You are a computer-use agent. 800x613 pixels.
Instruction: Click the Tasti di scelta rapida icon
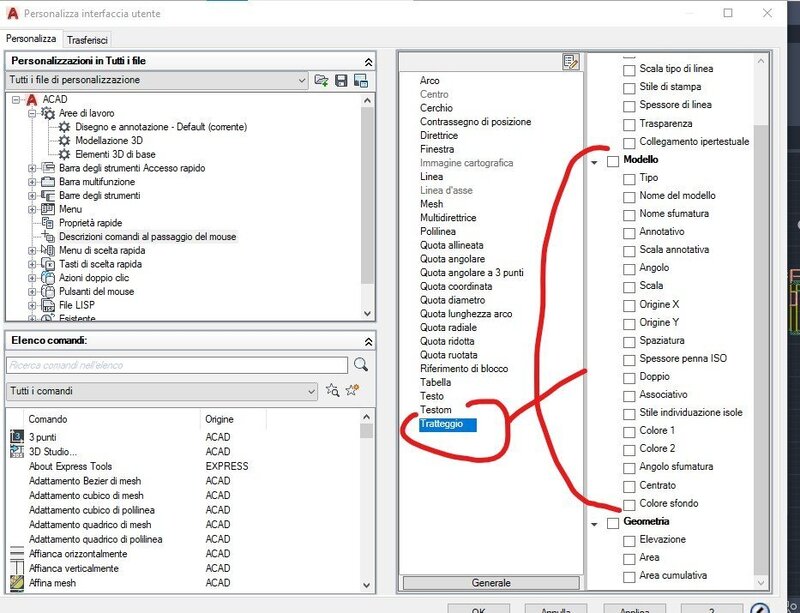click(48, 264)
